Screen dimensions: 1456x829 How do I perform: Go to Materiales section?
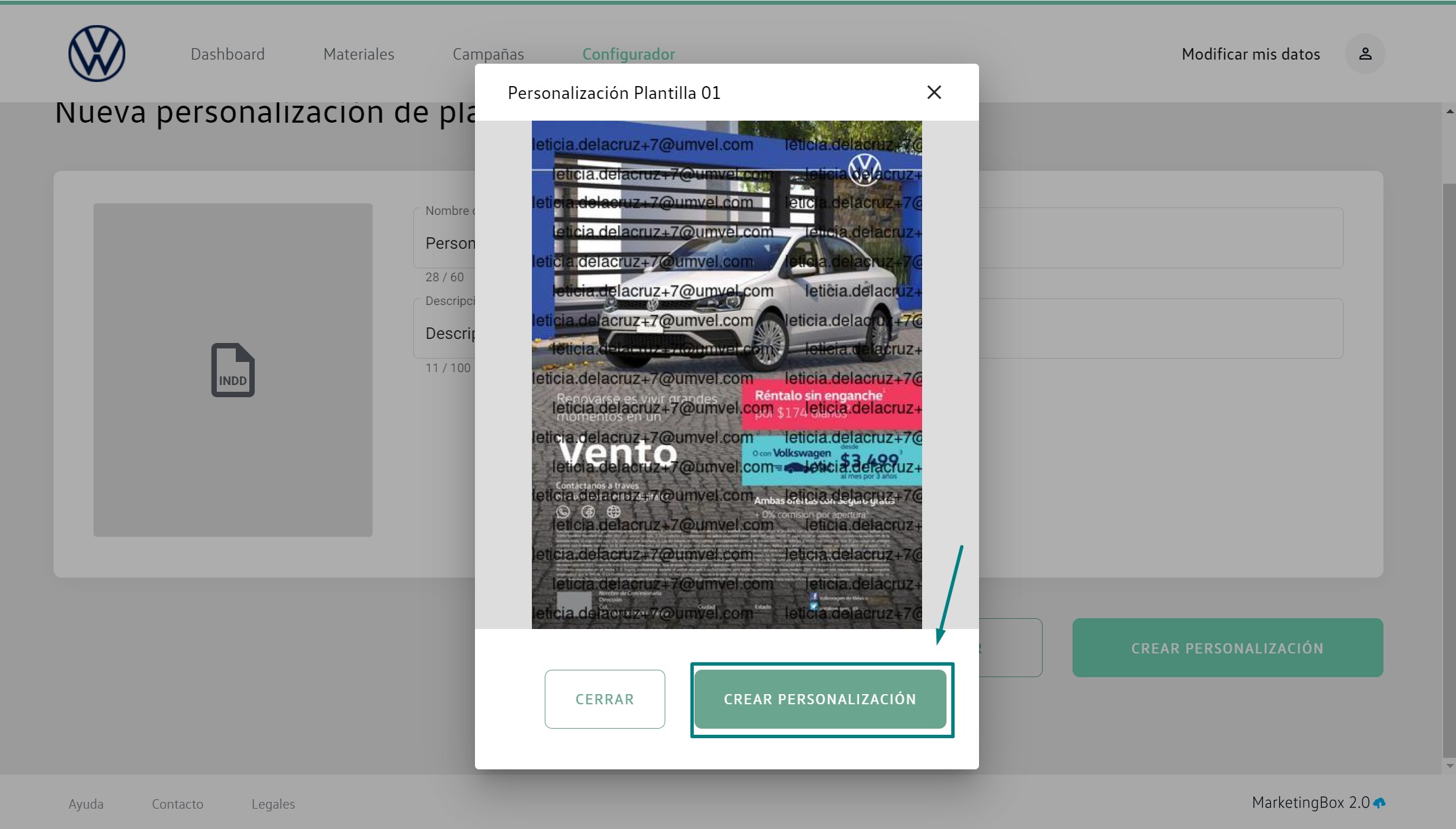(x=358, y=54)
